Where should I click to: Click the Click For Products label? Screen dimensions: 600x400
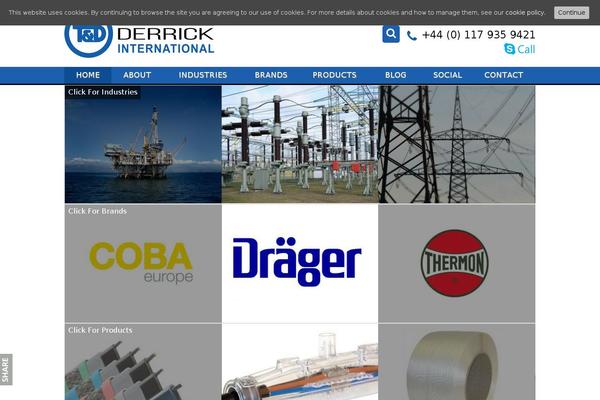tap(100, 330)
